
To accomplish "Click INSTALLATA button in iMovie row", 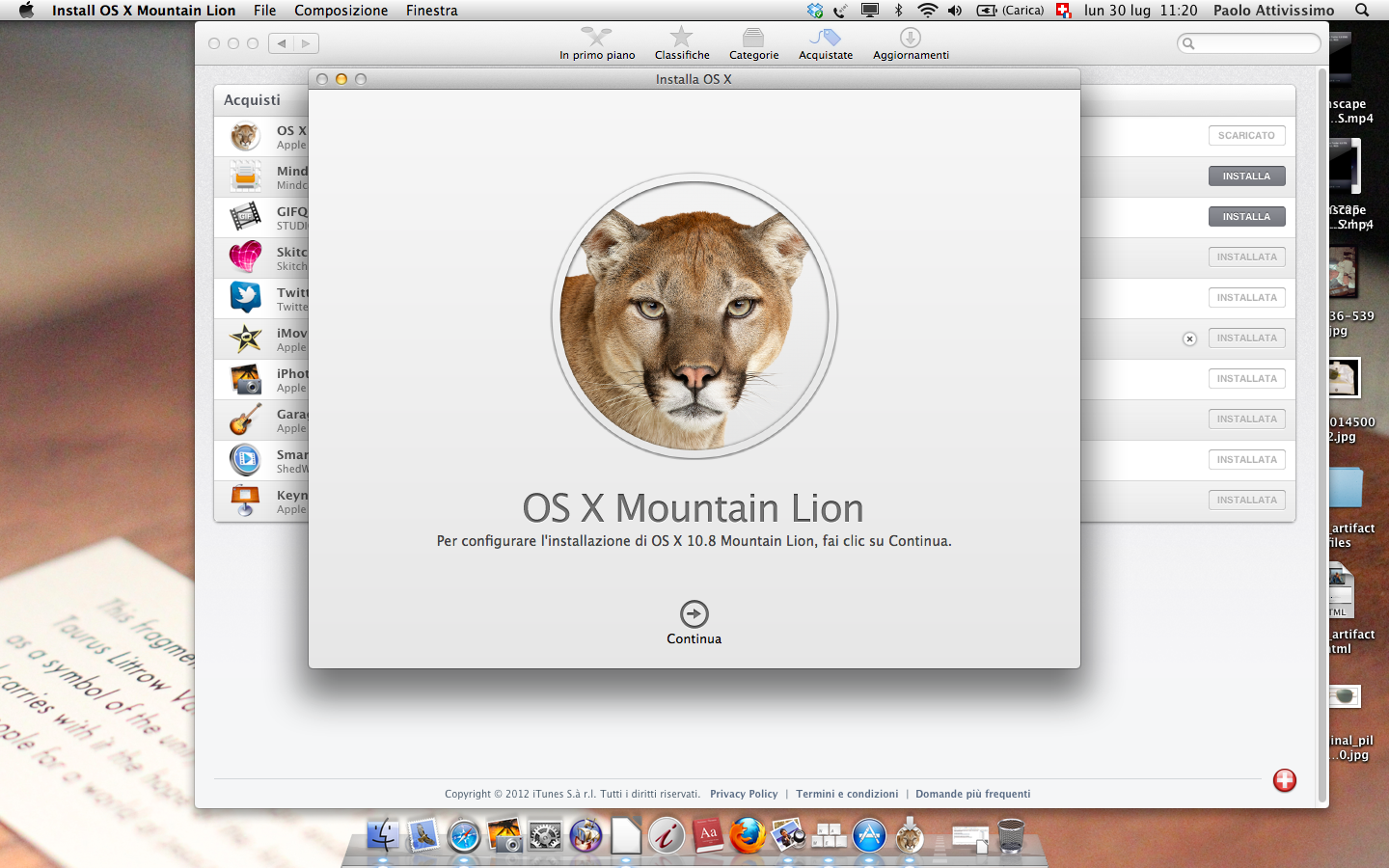I will click(x=1246, y=339).
